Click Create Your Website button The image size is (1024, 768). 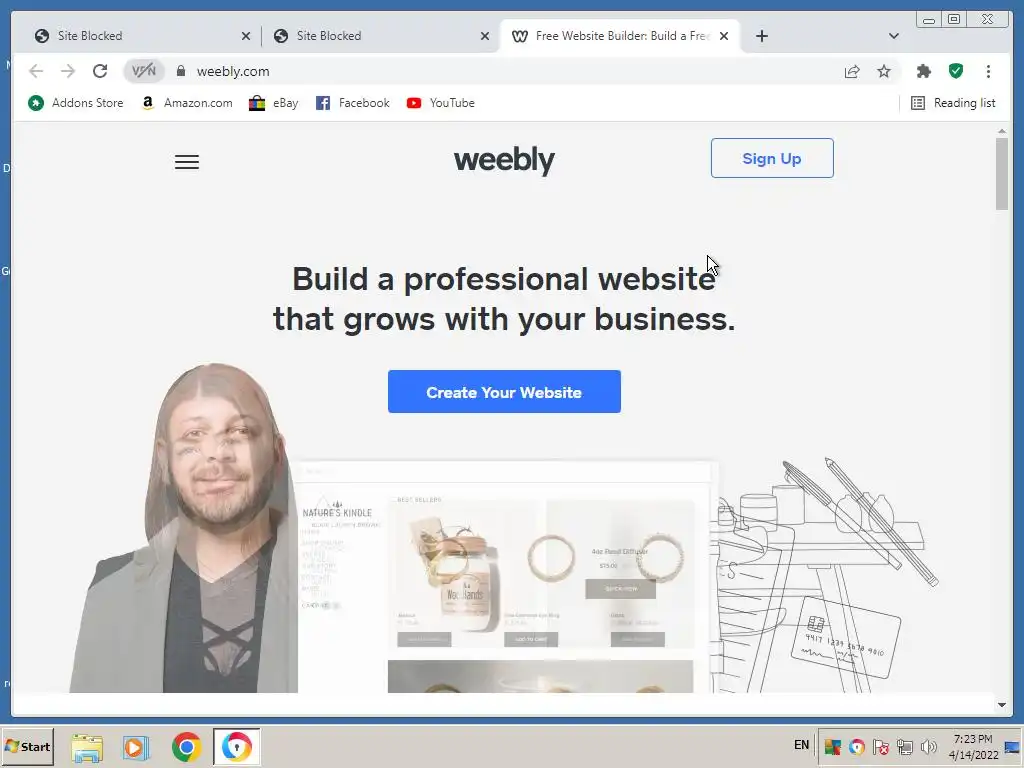pyautogui.click(x=504, y=392)
